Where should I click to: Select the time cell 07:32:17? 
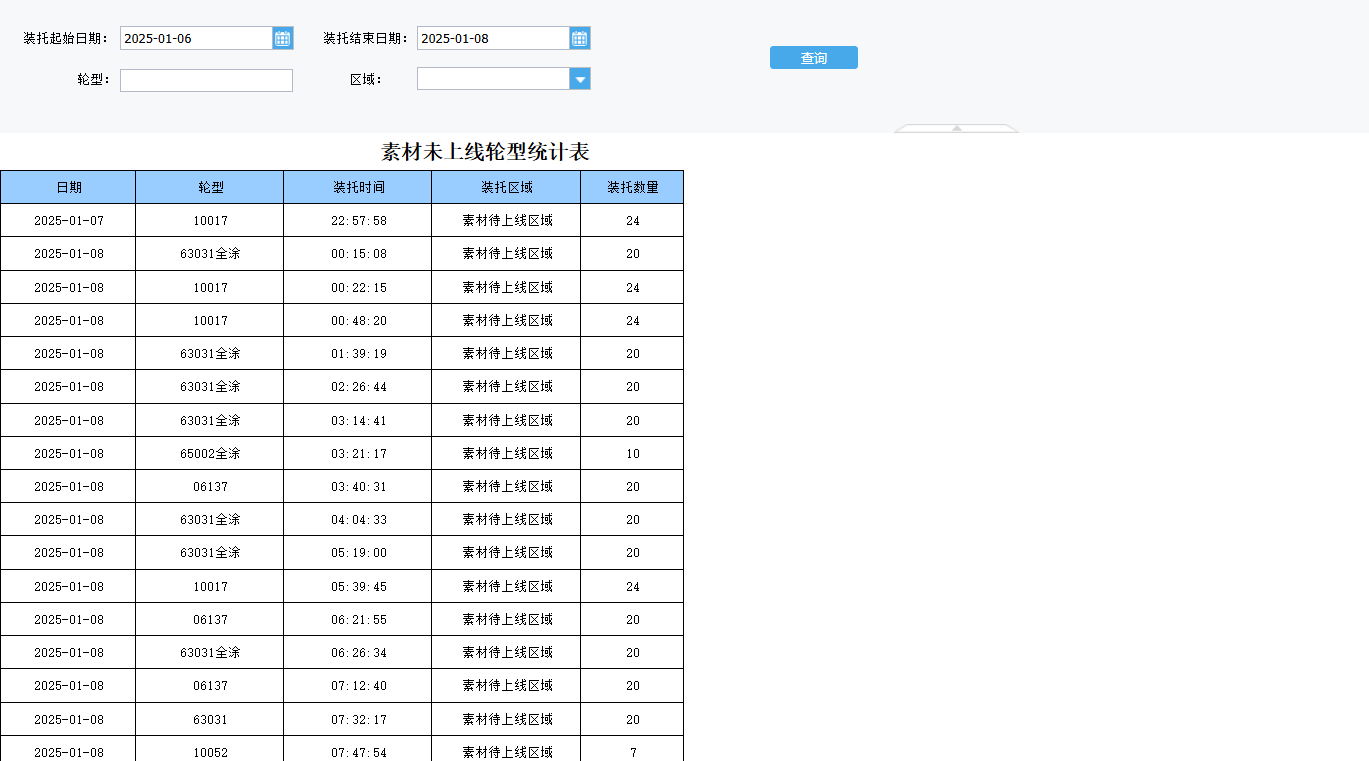point(359,720)
